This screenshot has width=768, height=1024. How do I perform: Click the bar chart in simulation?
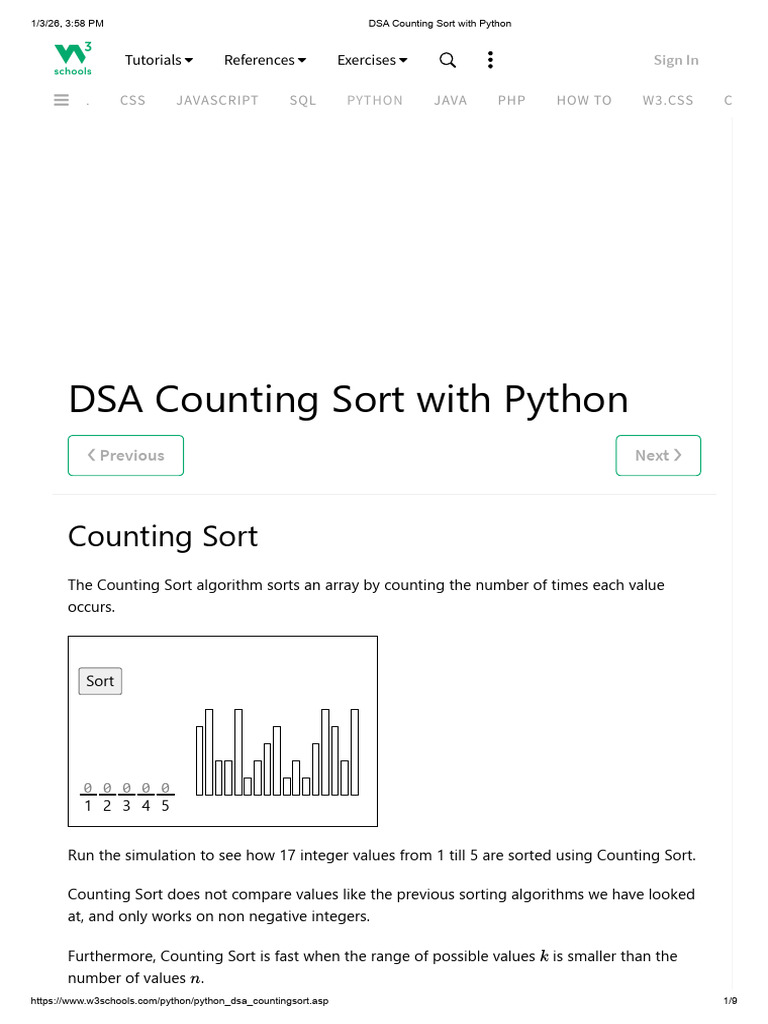(x=278, y=752)
